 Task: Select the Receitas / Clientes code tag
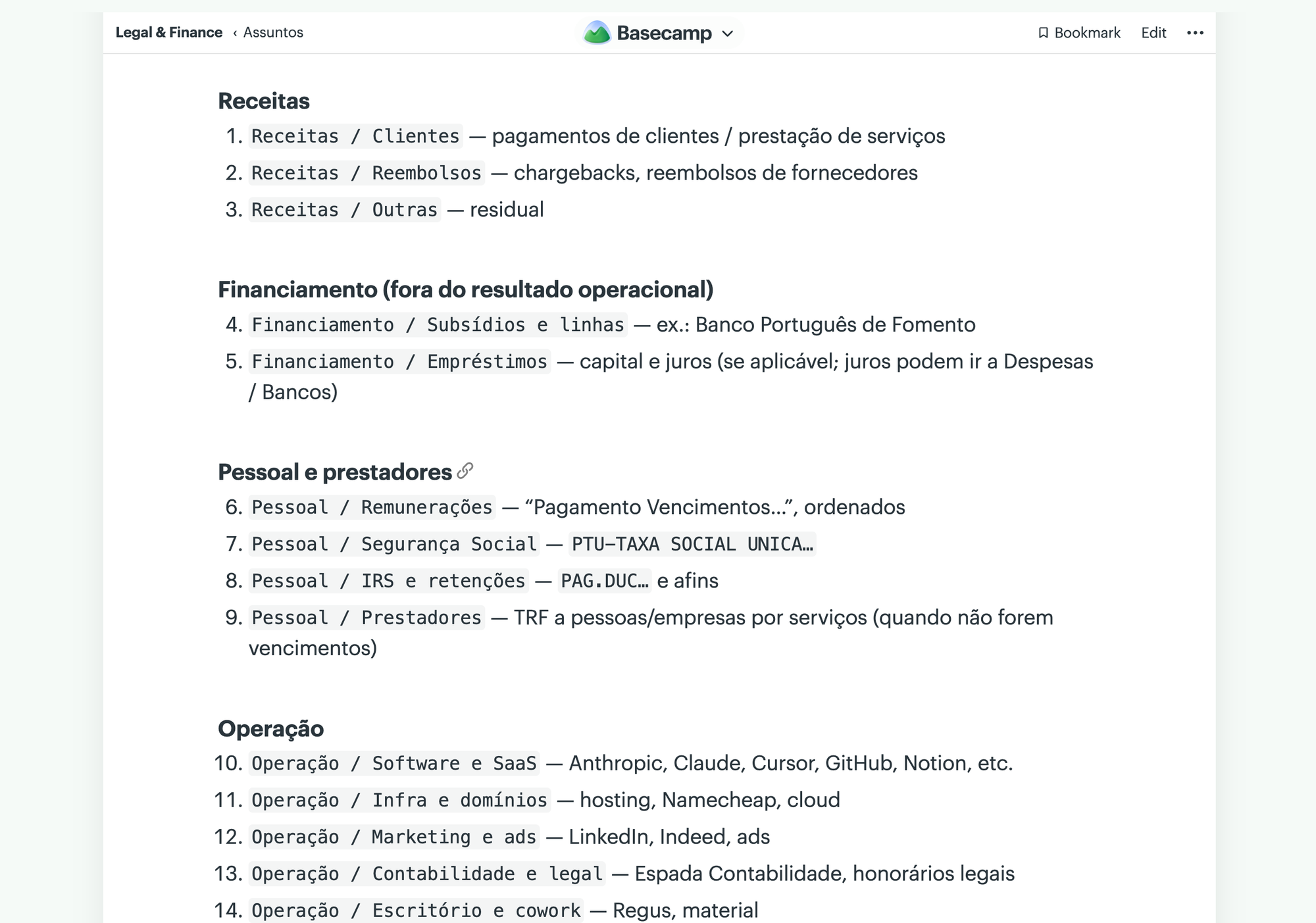coord(355,136)
